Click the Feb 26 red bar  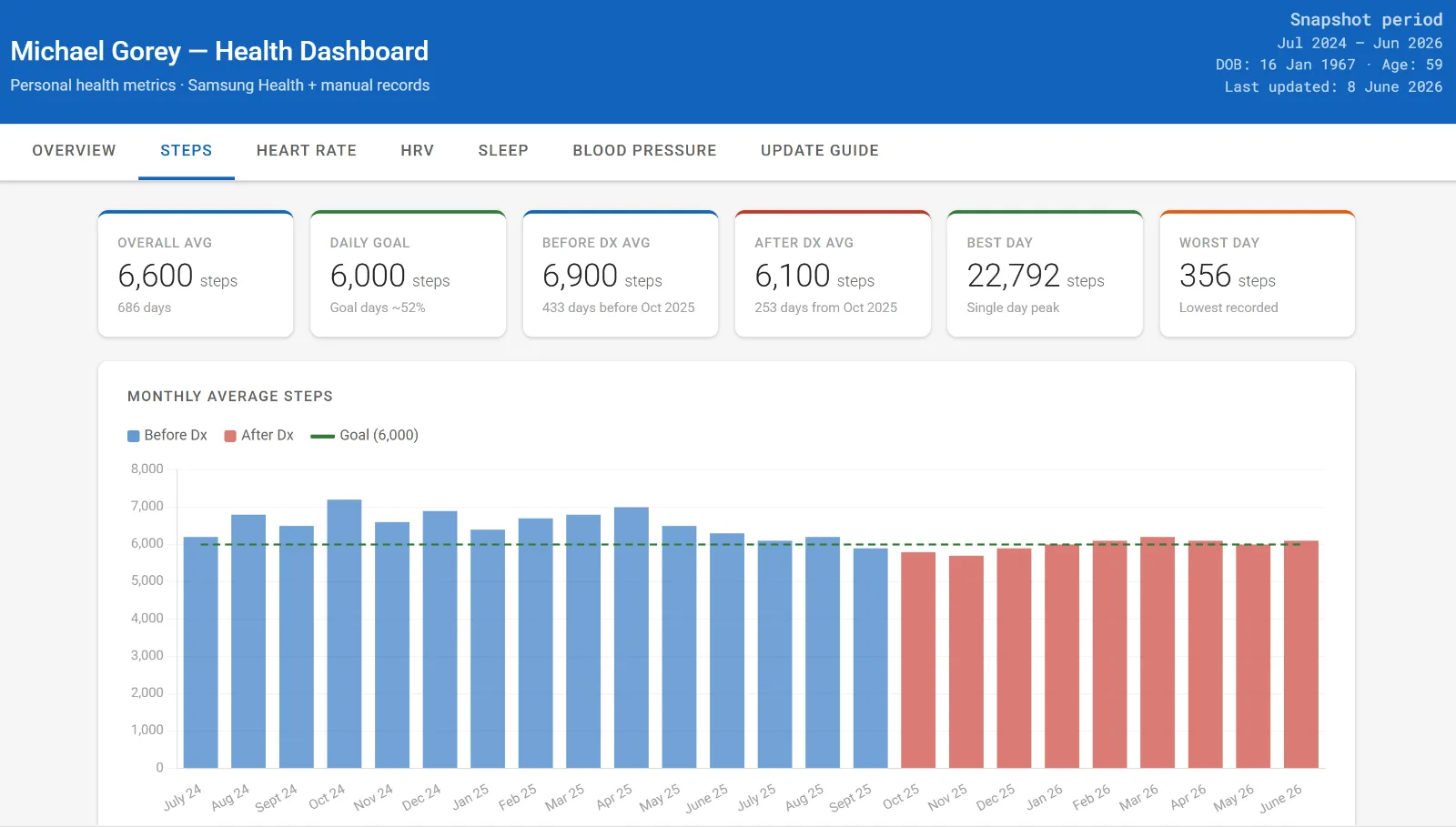[x=1110, y=654]
